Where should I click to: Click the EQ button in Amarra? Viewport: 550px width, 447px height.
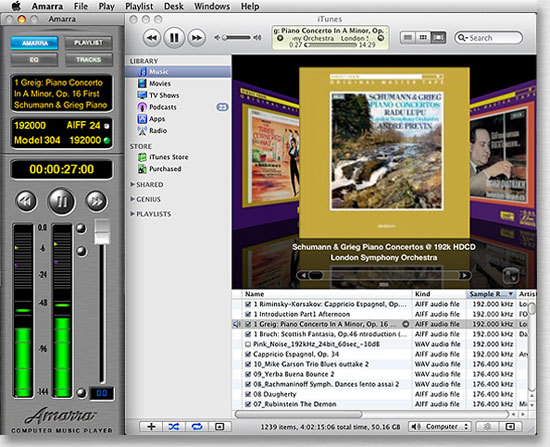point(34,60)
